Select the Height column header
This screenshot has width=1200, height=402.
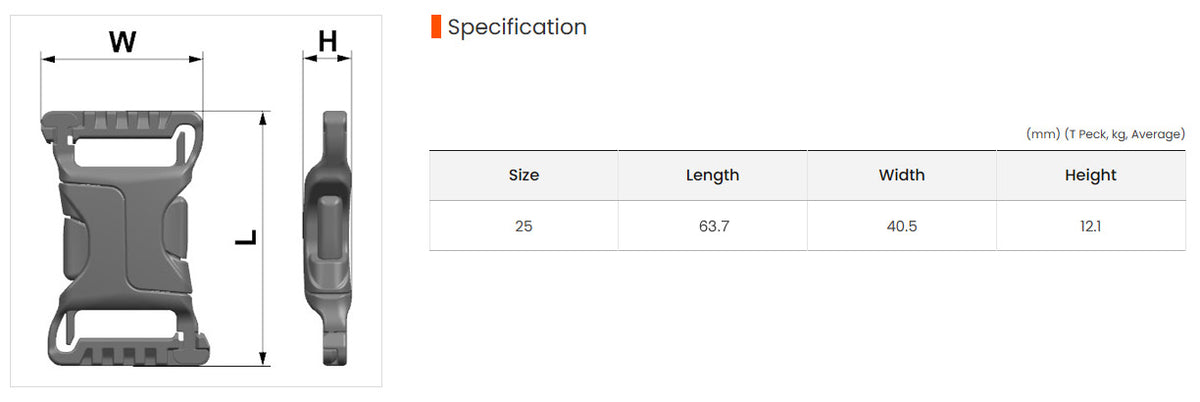coord(1090,175)
